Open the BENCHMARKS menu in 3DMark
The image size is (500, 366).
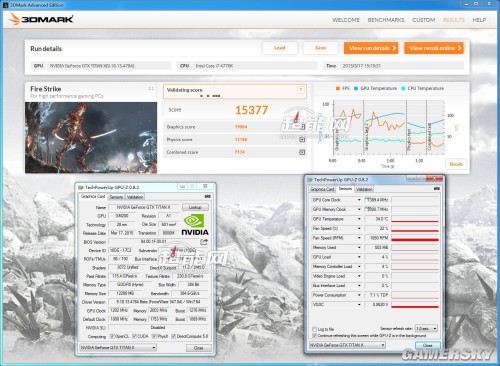pyautogui.click(x=386, y=20)
